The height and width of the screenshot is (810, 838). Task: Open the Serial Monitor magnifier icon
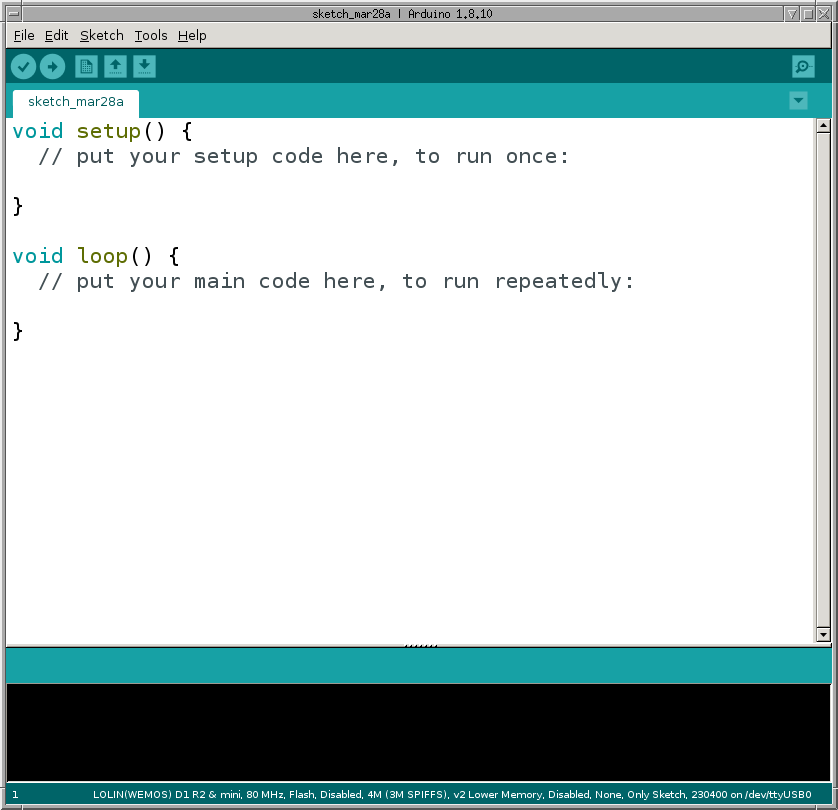tap(803, 67)
